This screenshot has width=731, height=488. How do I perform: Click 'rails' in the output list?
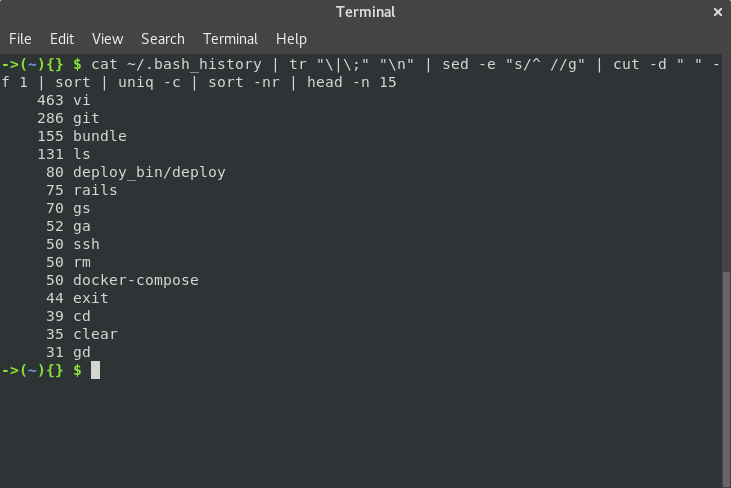(95, 190)
